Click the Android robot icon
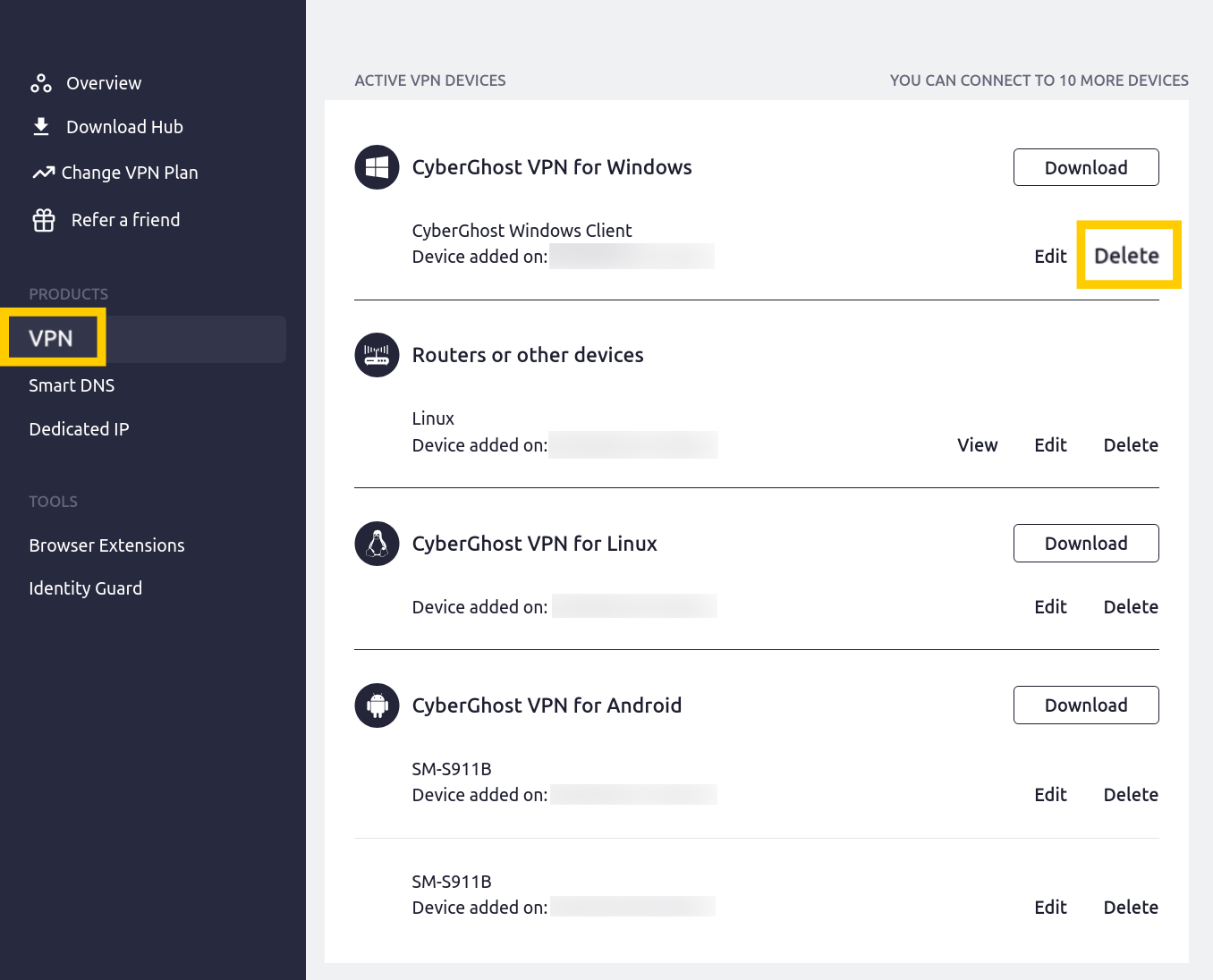This screenshot has width=1213, height=980. click(x=377, y=705)
